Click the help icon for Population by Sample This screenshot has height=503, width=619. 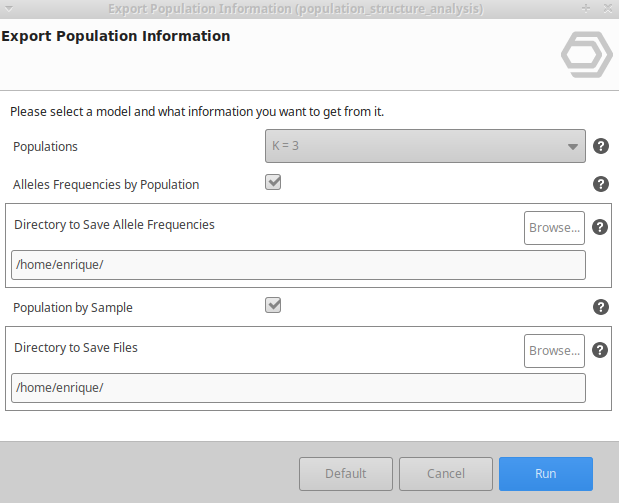[x=601, y=307]
